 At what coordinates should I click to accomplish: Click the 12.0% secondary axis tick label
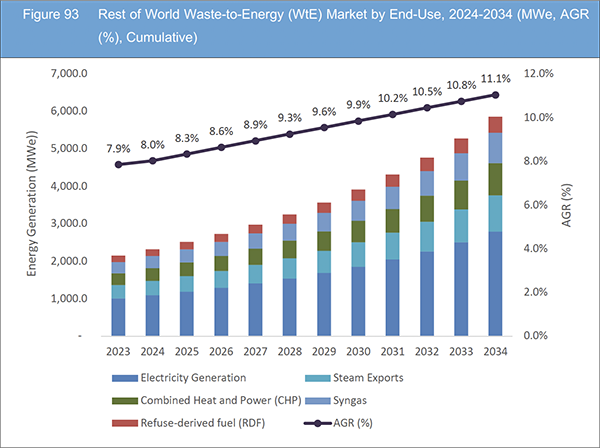[x=538, y=74]
